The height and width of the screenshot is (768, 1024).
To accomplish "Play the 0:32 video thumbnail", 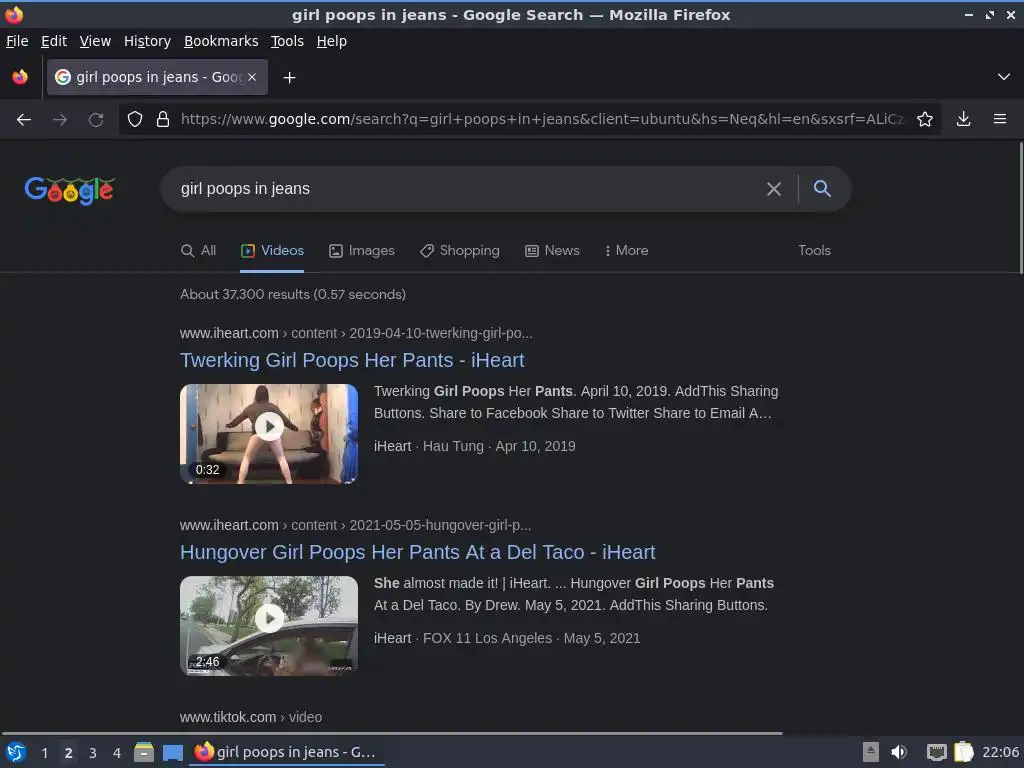I will pyautogui.click(x=269, y=434).
